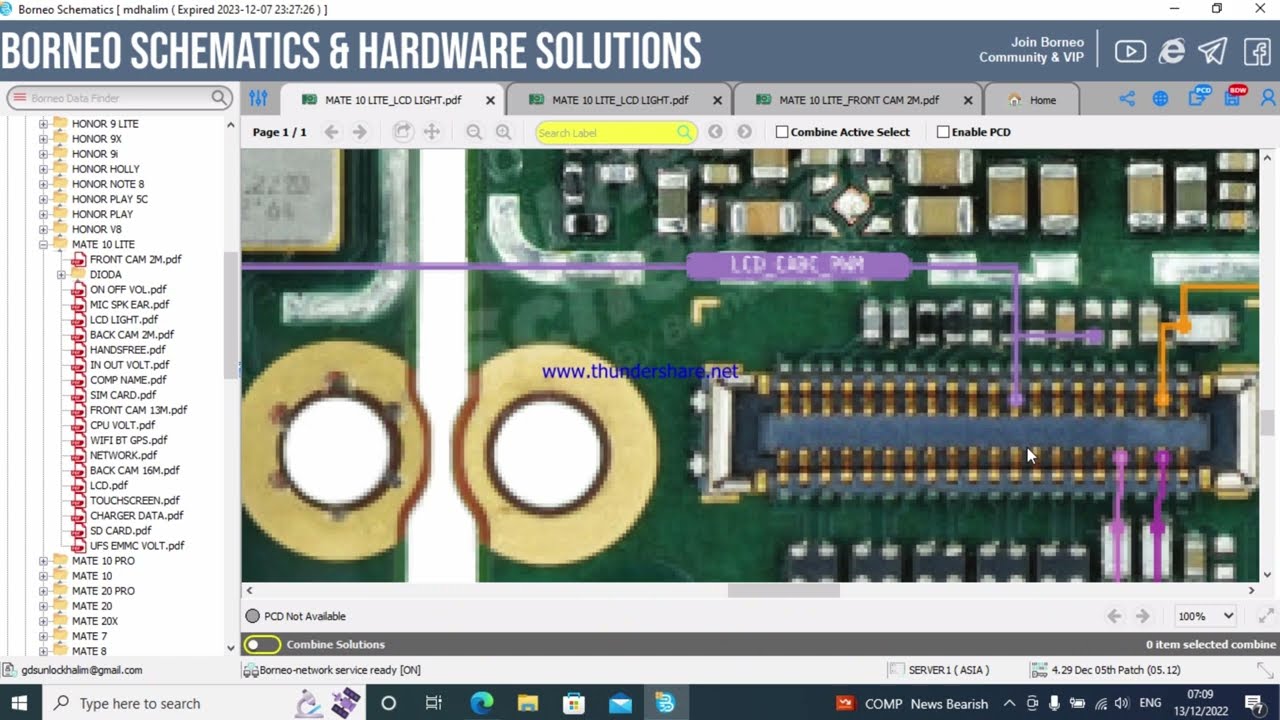Open NETWORK.pdf file
Image resolution: width=1280 pixels, height=720 pixels.
123,455
